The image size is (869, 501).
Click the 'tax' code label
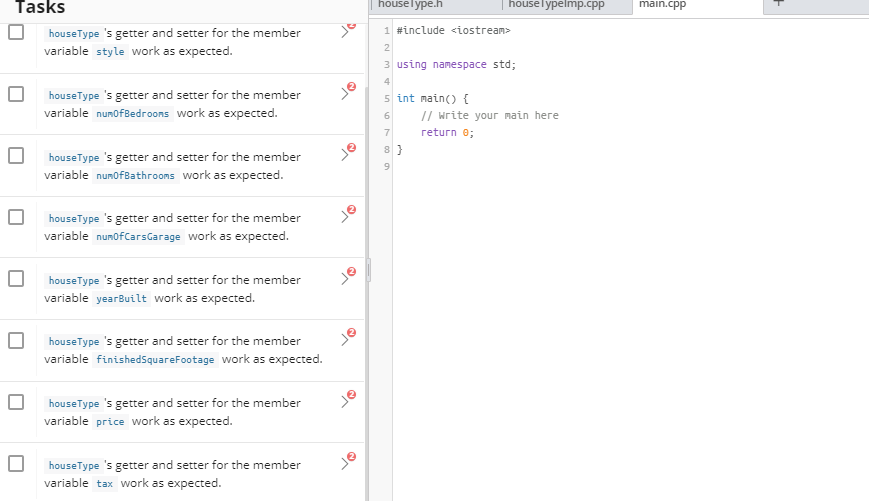click(x=105, y=484)
